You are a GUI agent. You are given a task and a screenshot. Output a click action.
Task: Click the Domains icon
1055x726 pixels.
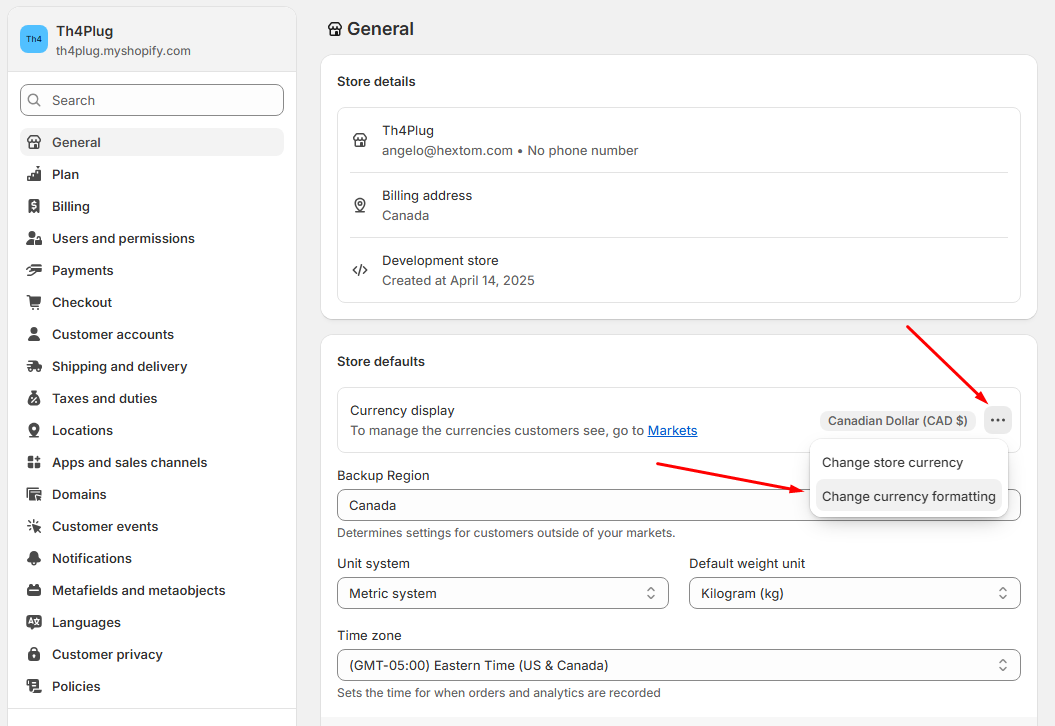pyautogui.click(x=34, y=495)
